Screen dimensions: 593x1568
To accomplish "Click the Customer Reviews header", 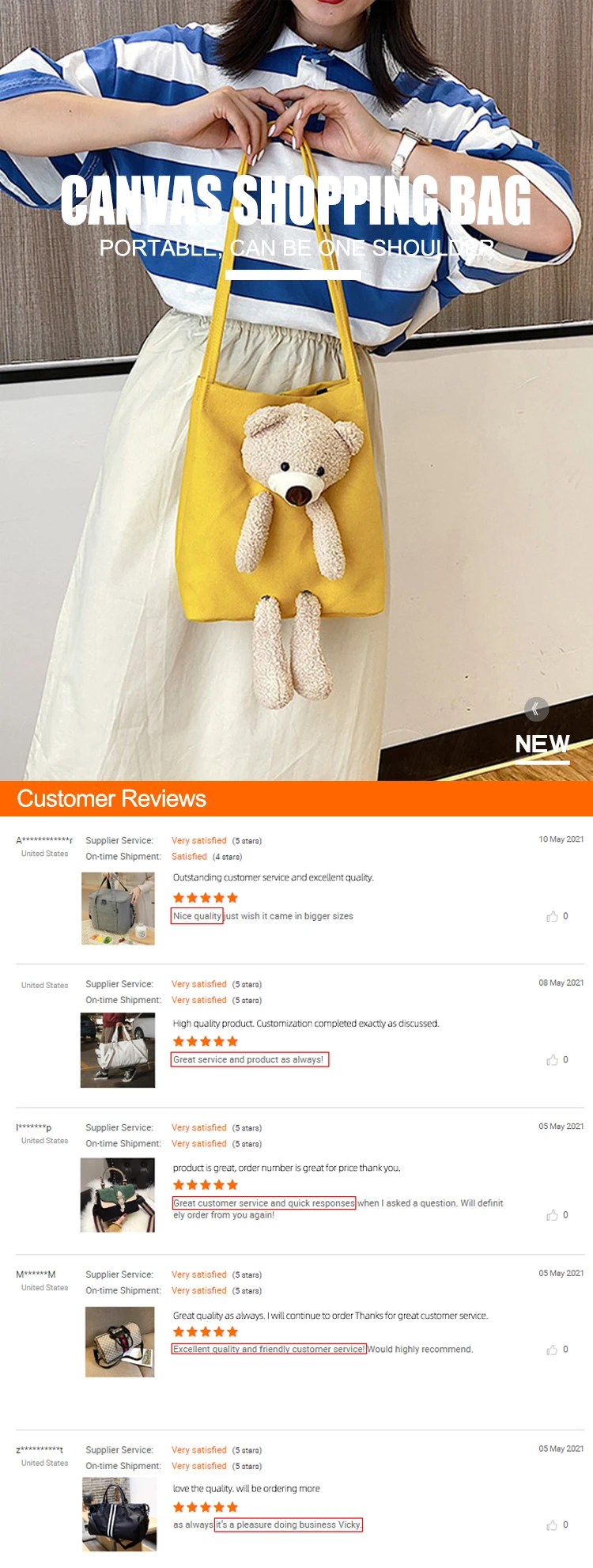I will [111, 799].
